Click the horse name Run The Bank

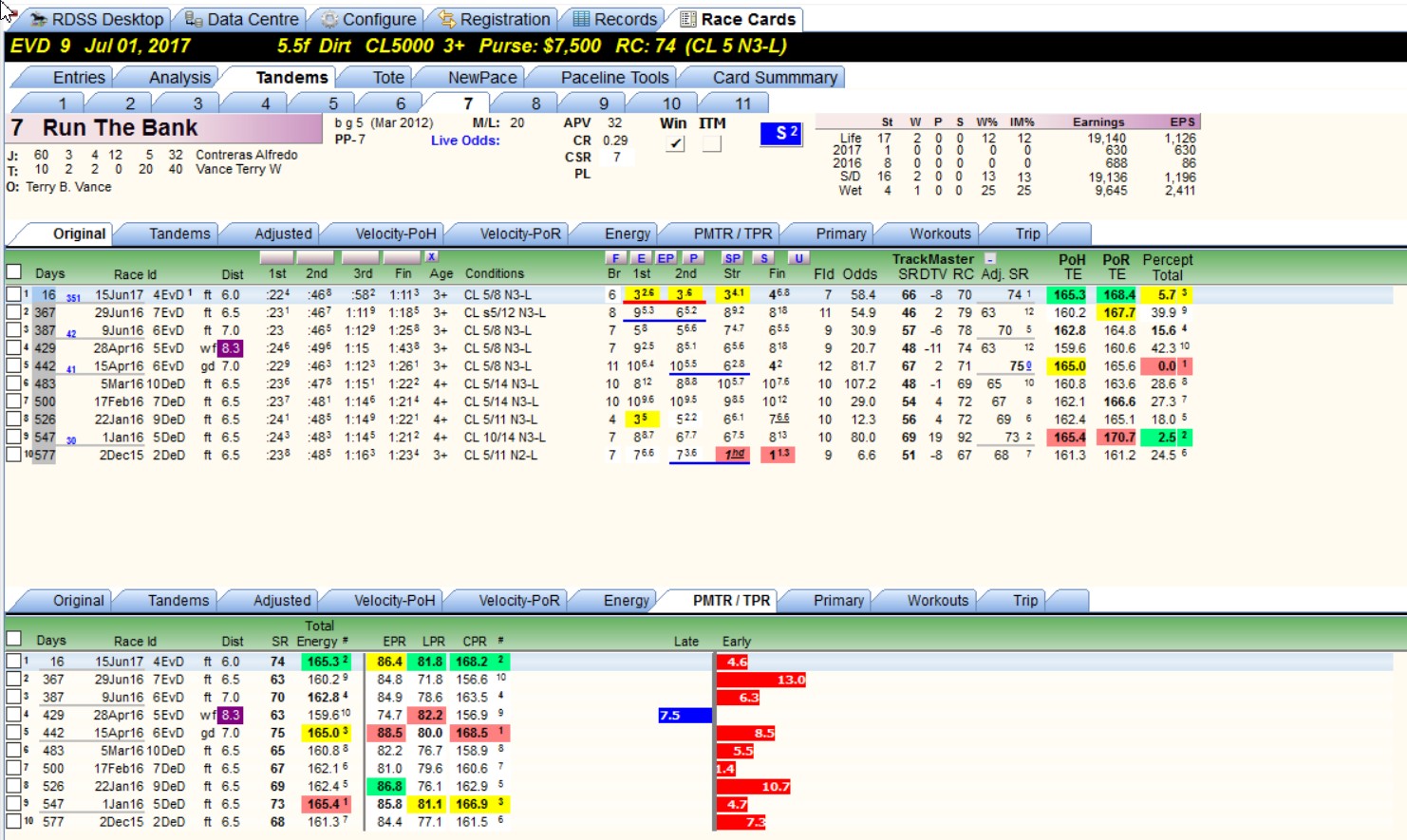(120, 127)
